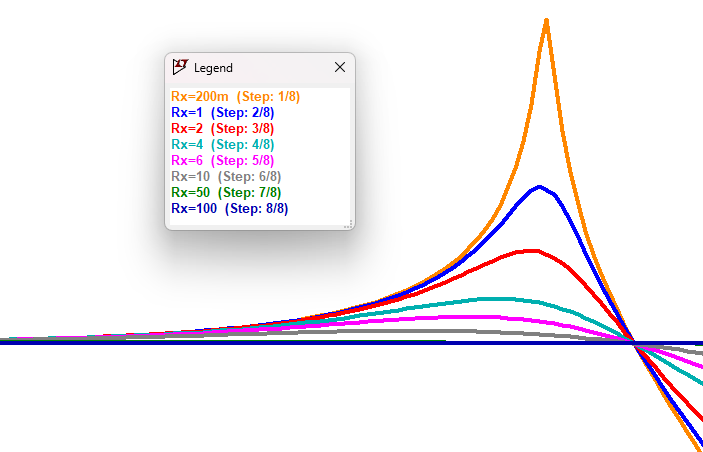Click the peak of the blue curve
Viewport: 703px width, 452px height.
point(540,186)
